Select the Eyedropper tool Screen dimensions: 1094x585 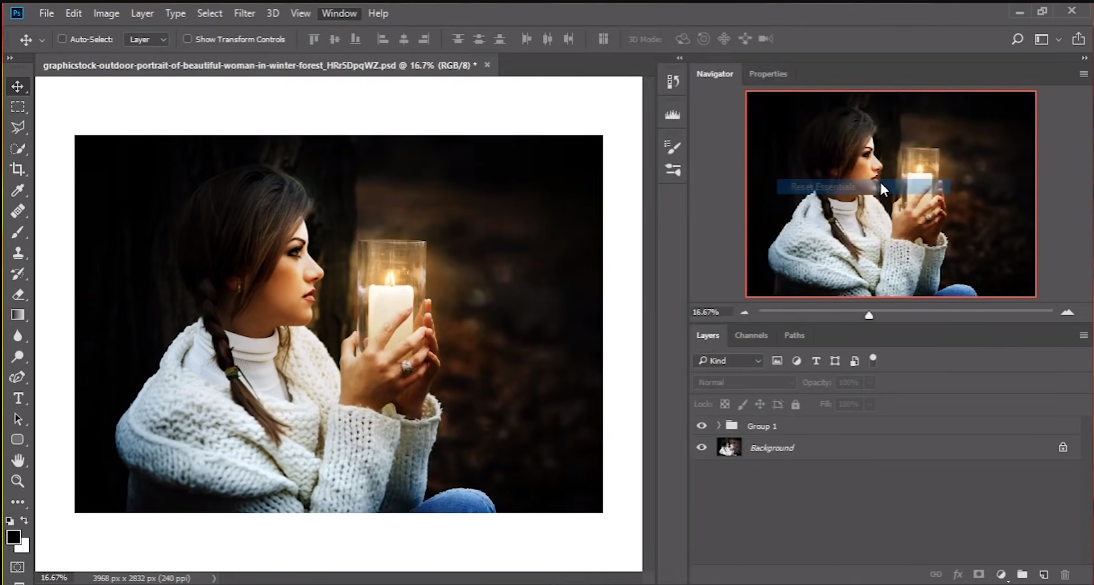click(18, 190)
